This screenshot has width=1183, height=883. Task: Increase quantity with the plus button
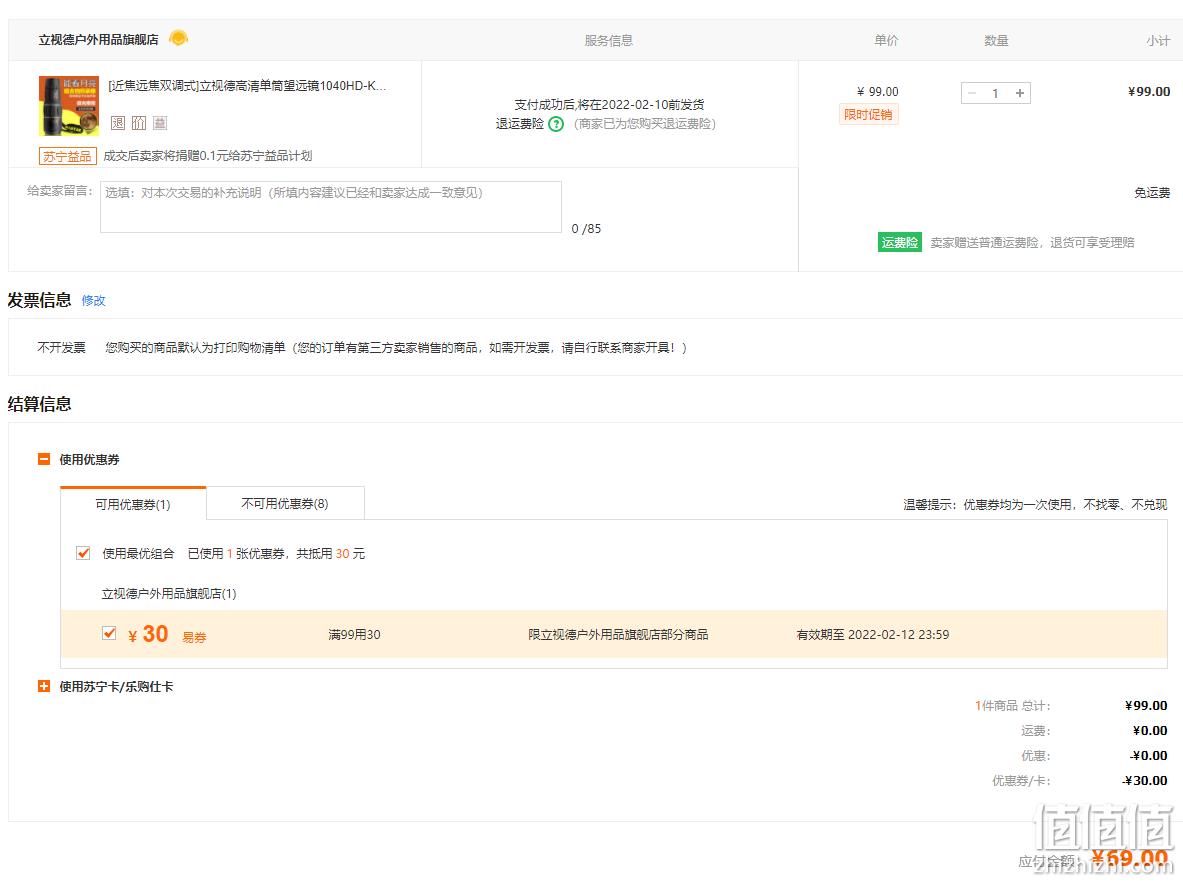(x=1020, y=93)
